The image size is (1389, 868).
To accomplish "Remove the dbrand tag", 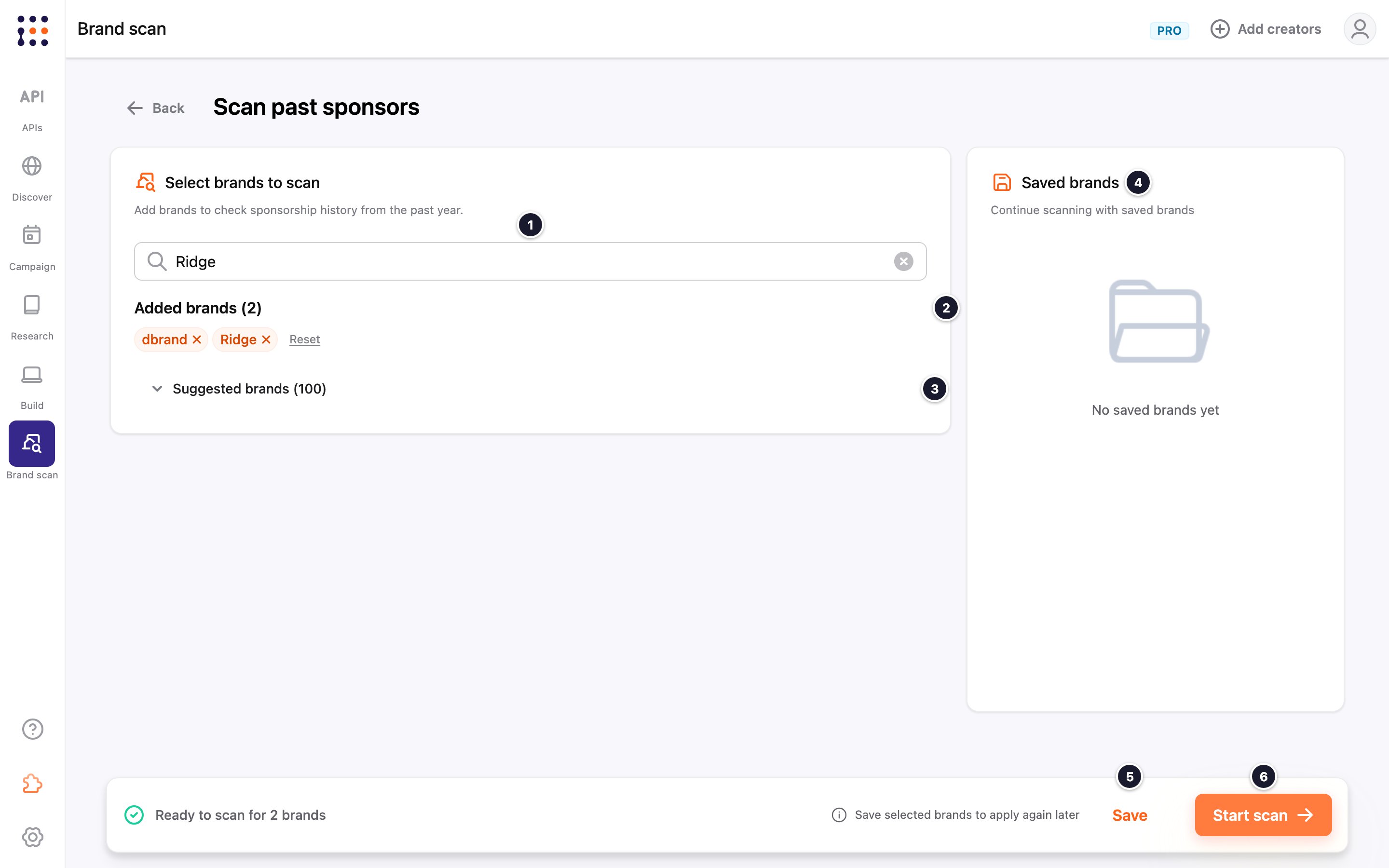I will [x=197, y=339].
